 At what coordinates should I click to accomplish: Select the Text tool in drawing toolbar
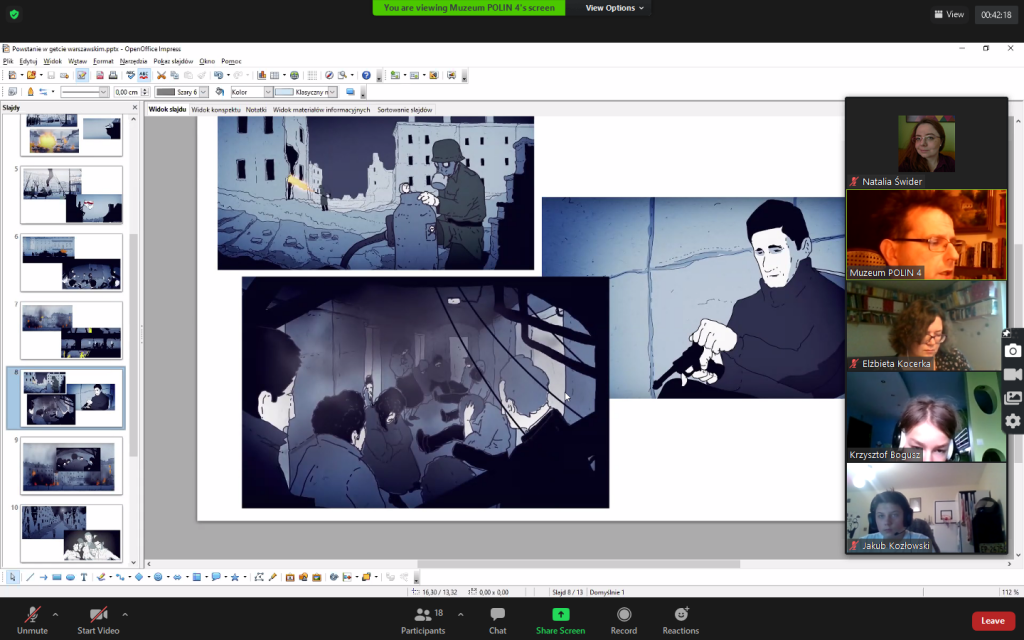click(x=84, y=577)
